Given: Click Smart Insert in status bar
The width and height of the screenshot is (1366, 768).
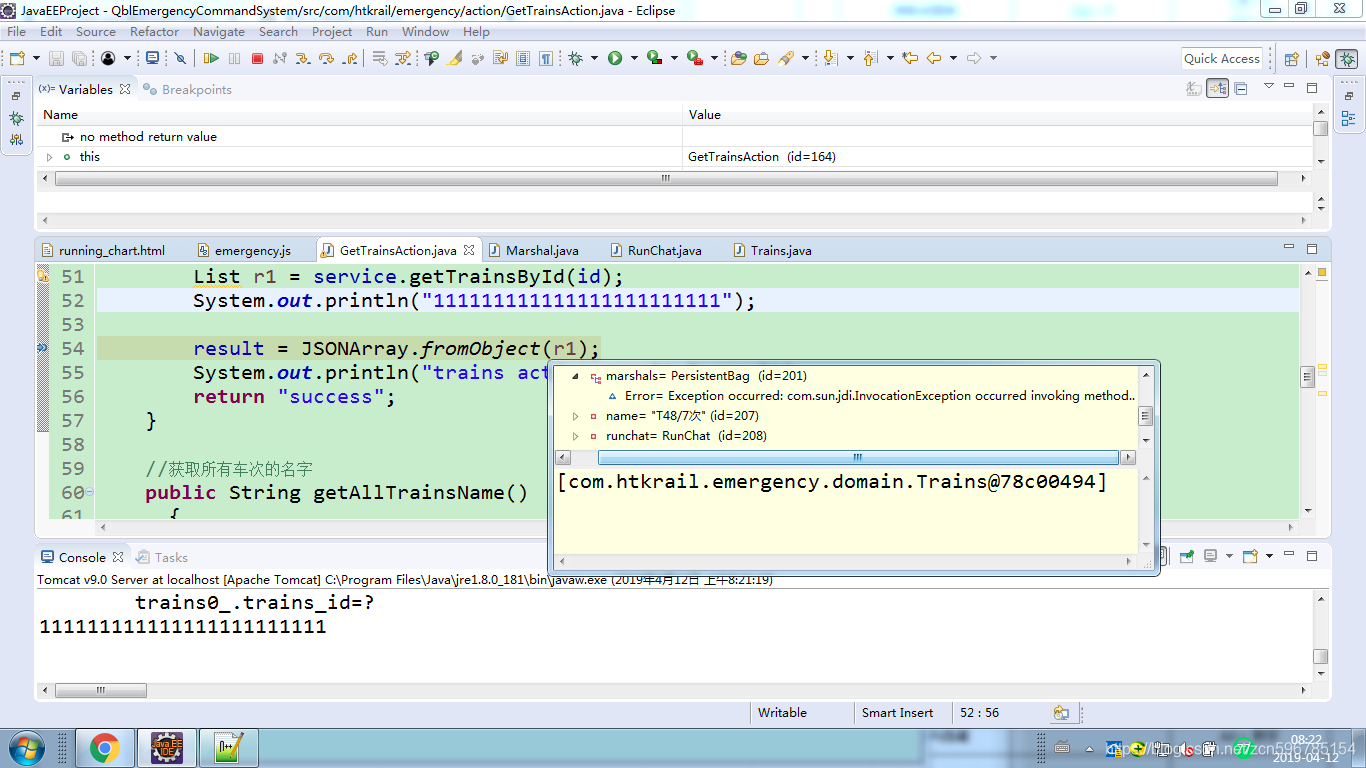Looking at the screenshot, I should tap(898, 713).
